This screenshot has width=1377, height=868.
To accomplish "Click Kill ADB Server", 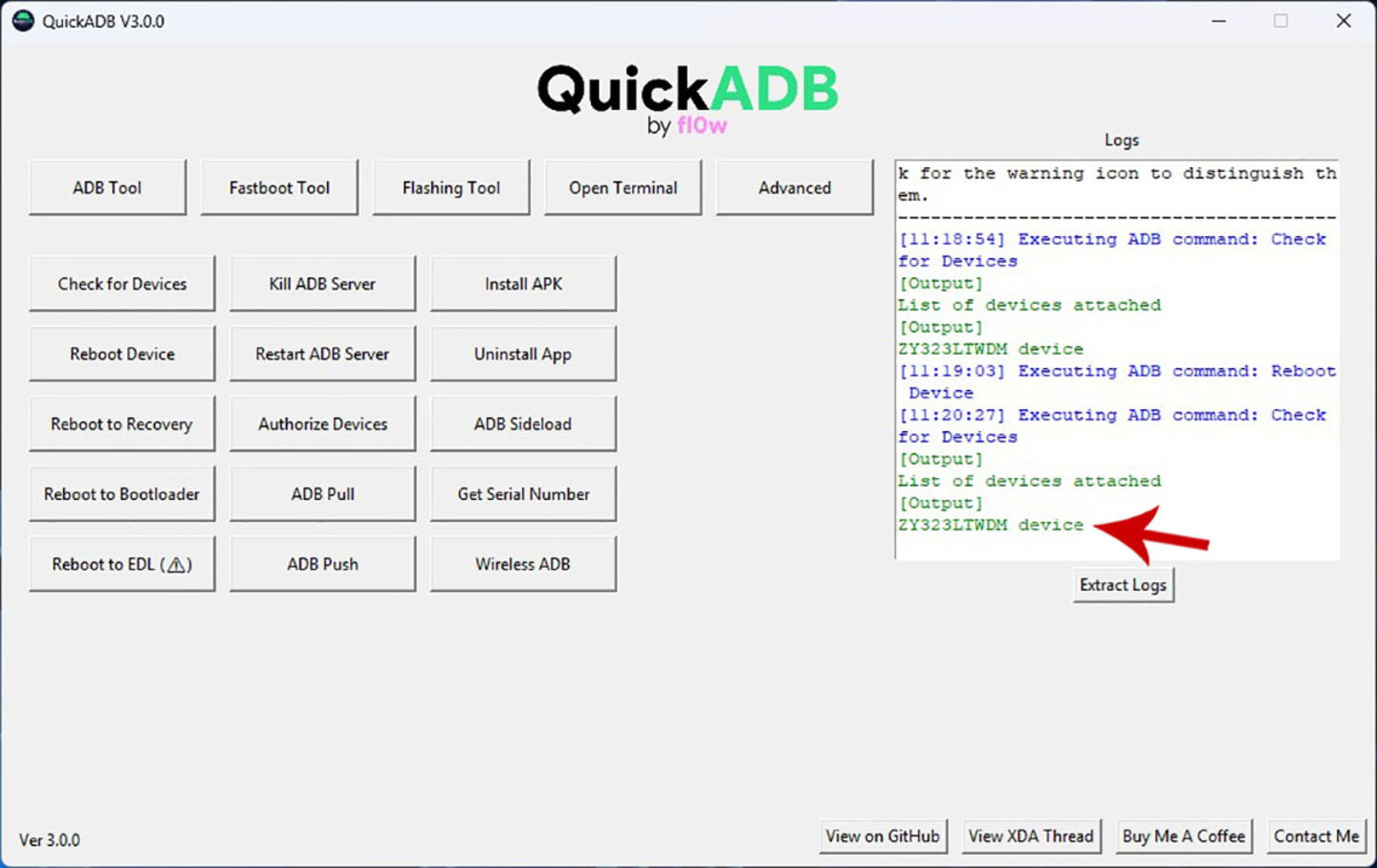I will pyautogui.click(x=322, y=284).
